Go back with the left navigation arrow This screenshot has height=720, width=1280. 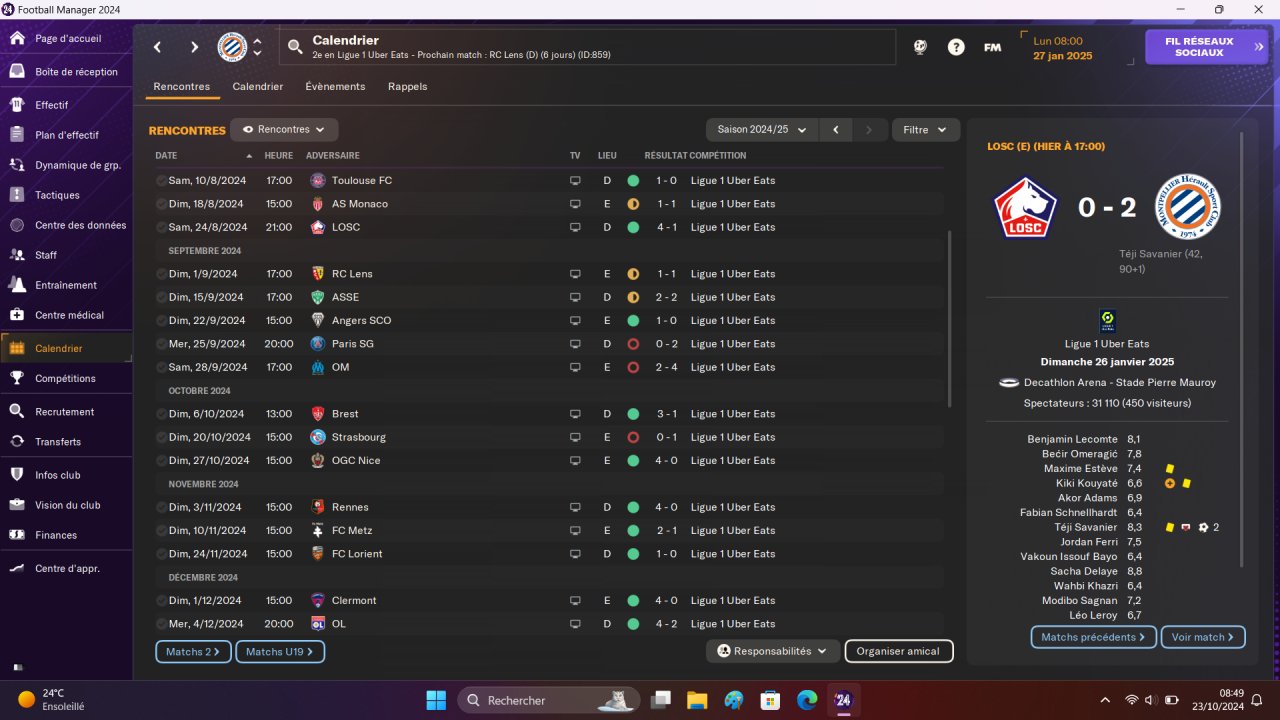point(157,47)
